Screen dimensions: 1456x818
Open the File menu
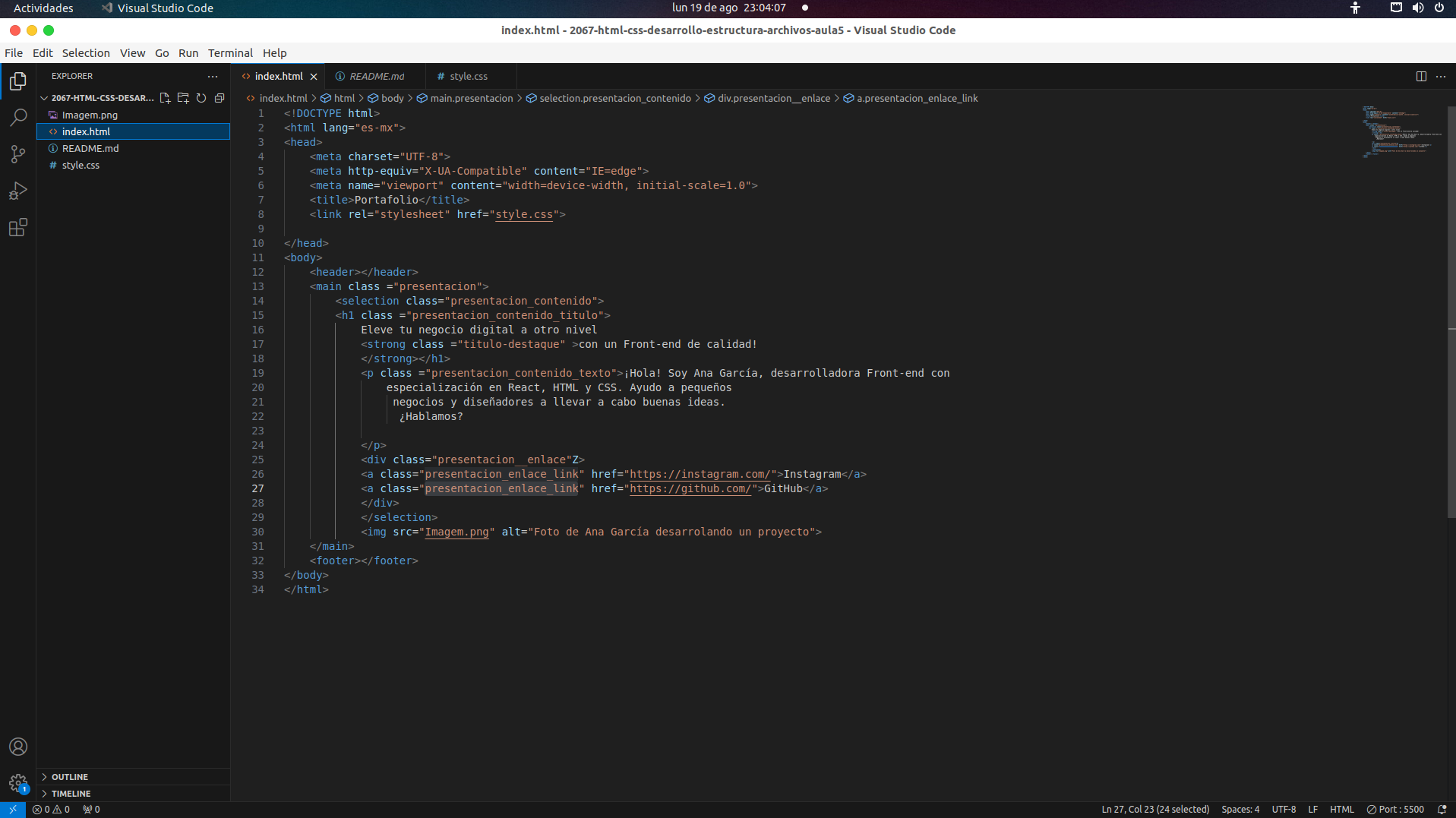(x=14, y=53)
